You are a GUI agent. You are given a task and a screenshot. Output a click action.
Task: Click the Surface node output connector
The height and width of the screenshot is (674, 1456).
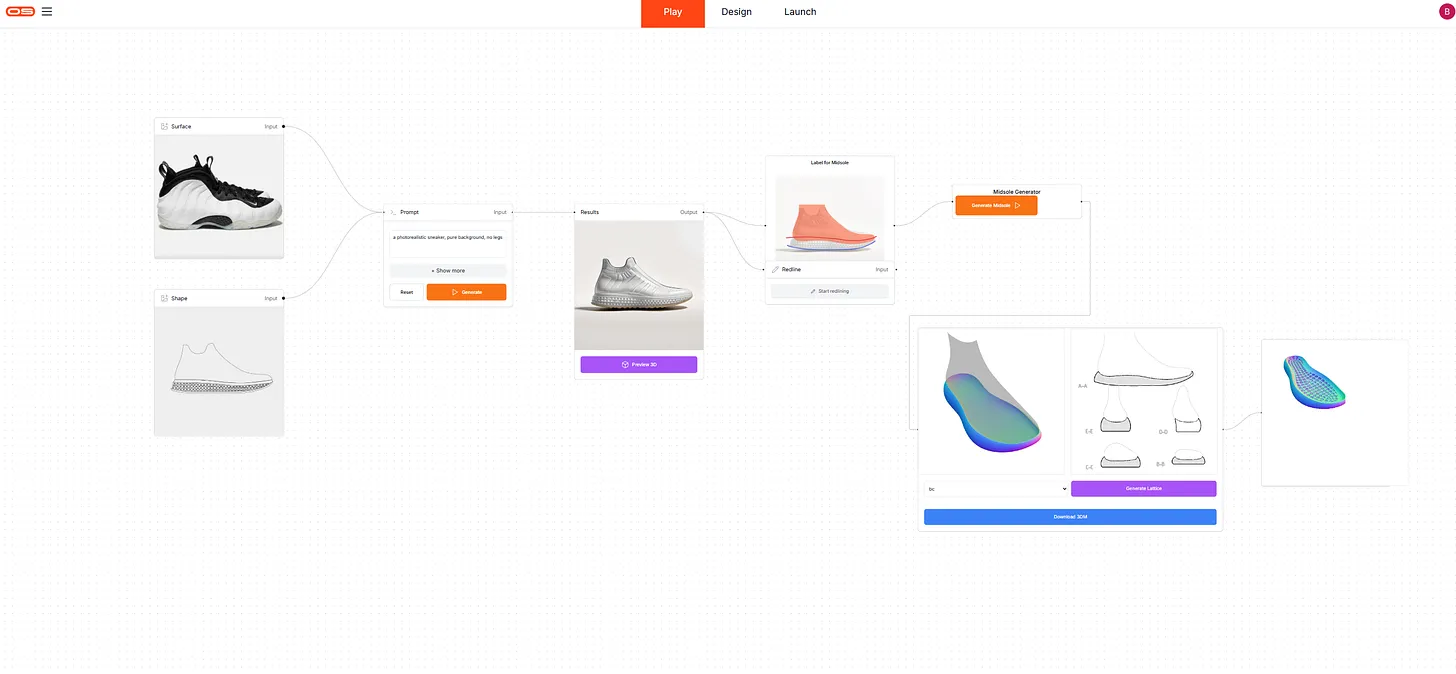coord(284,127)
